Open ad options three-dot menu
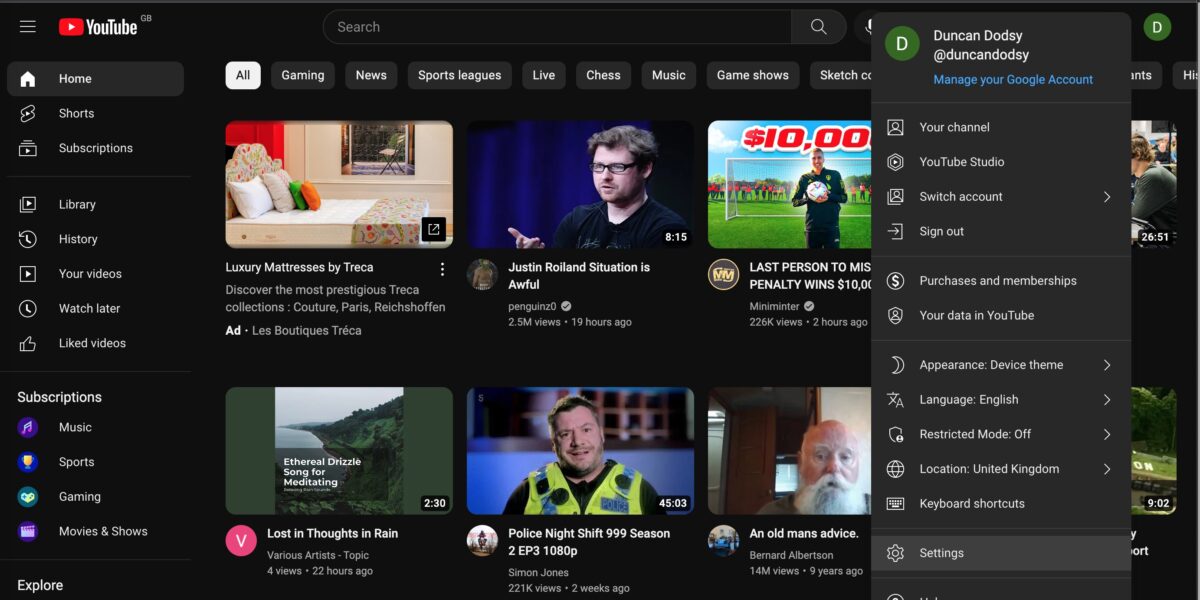This screenshot has width=1200, height=600. [x=442, y=269]
